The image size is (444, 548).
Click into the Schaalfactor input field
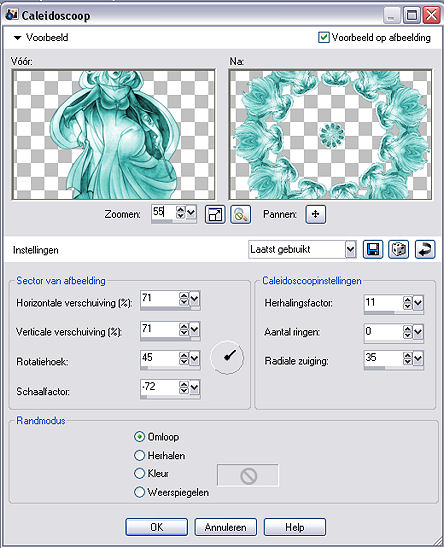[x=159, y=387]
